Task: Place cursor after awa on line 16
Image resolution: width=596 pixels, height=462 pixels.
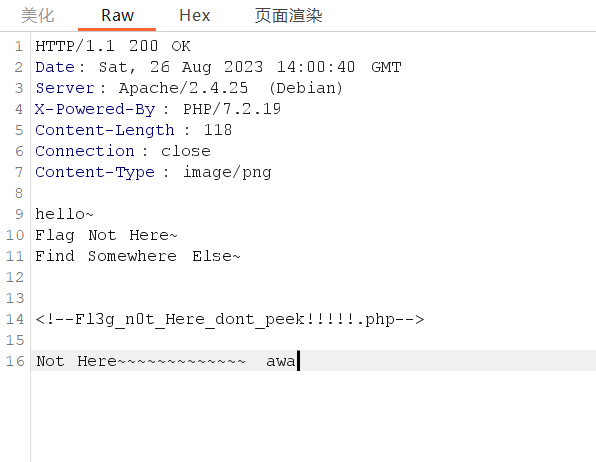Action: pos(297,361)
